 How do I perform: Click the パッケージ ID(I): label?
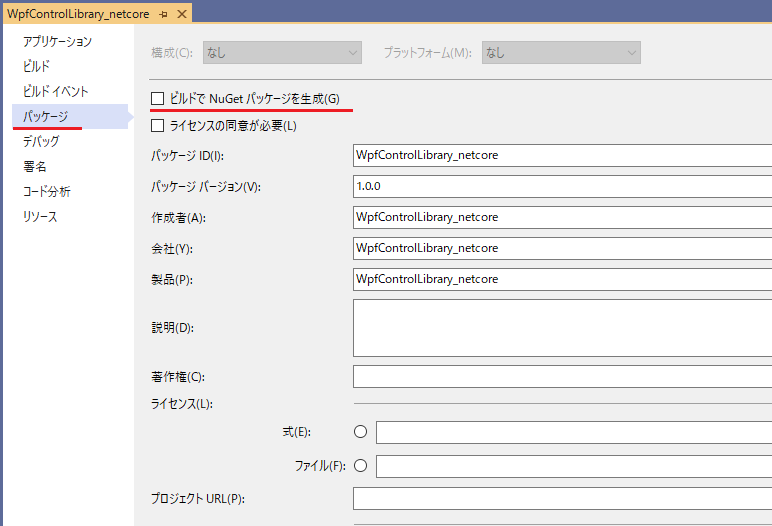point(188,156)
